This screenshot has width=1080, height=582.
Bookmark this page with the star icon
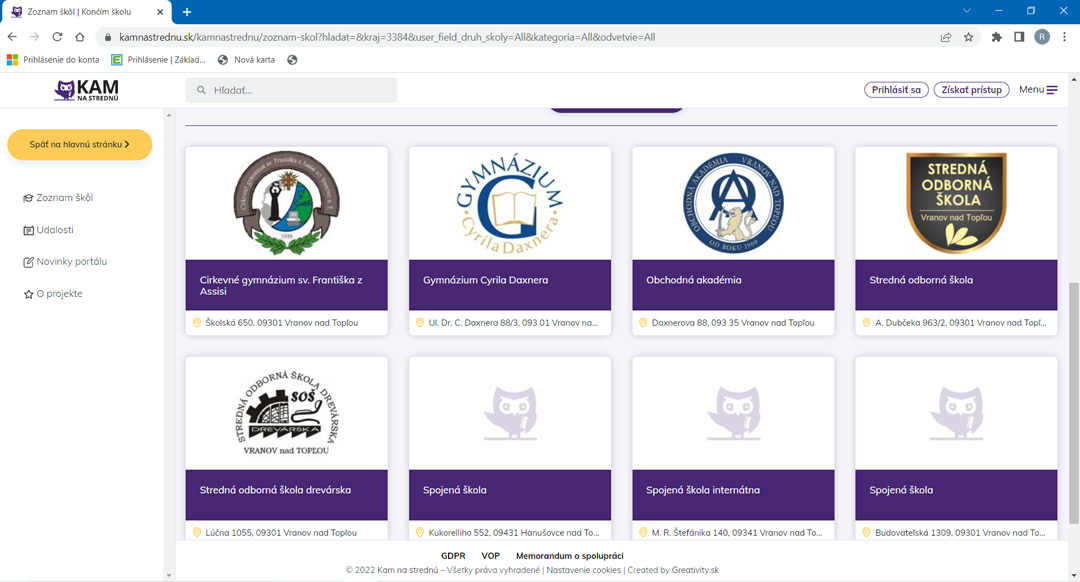(x=968, y=37)
